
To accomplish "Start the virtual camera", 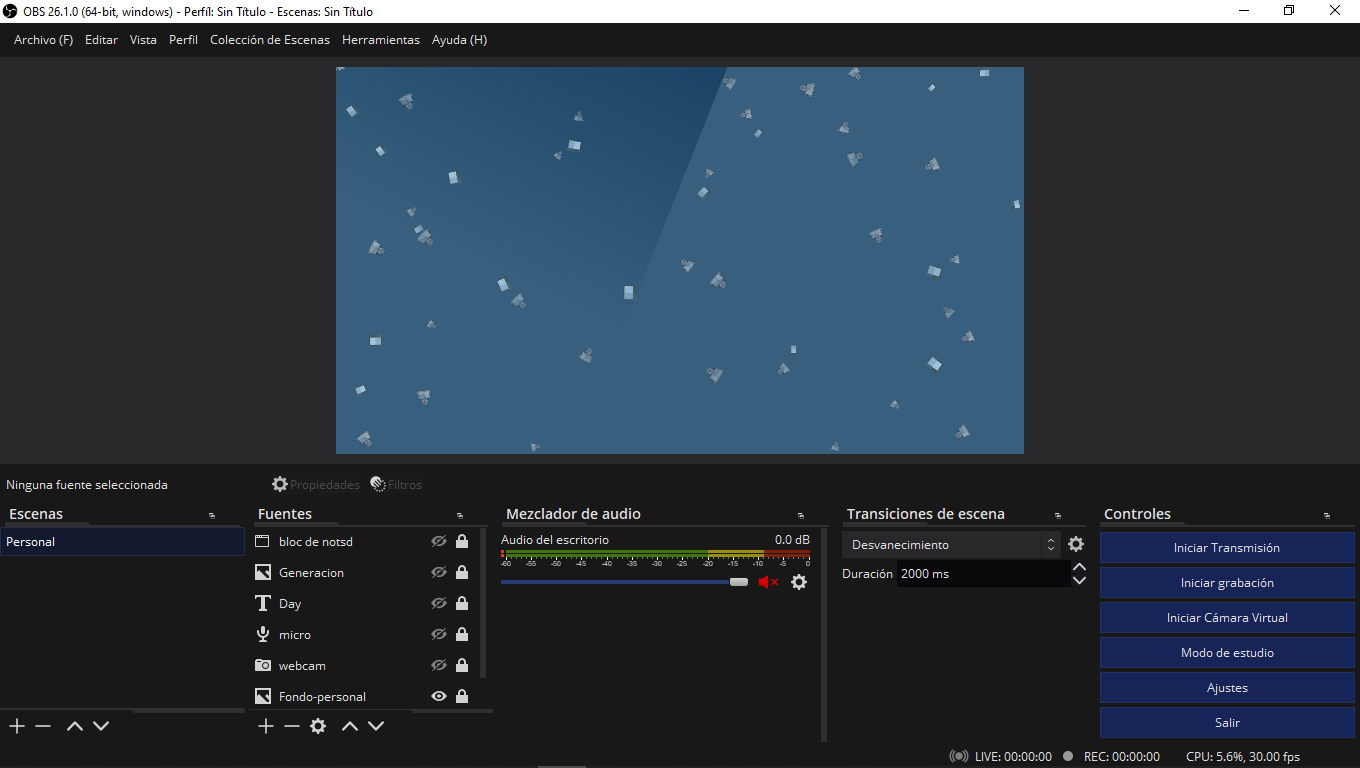I will [x=1227, y=618].
